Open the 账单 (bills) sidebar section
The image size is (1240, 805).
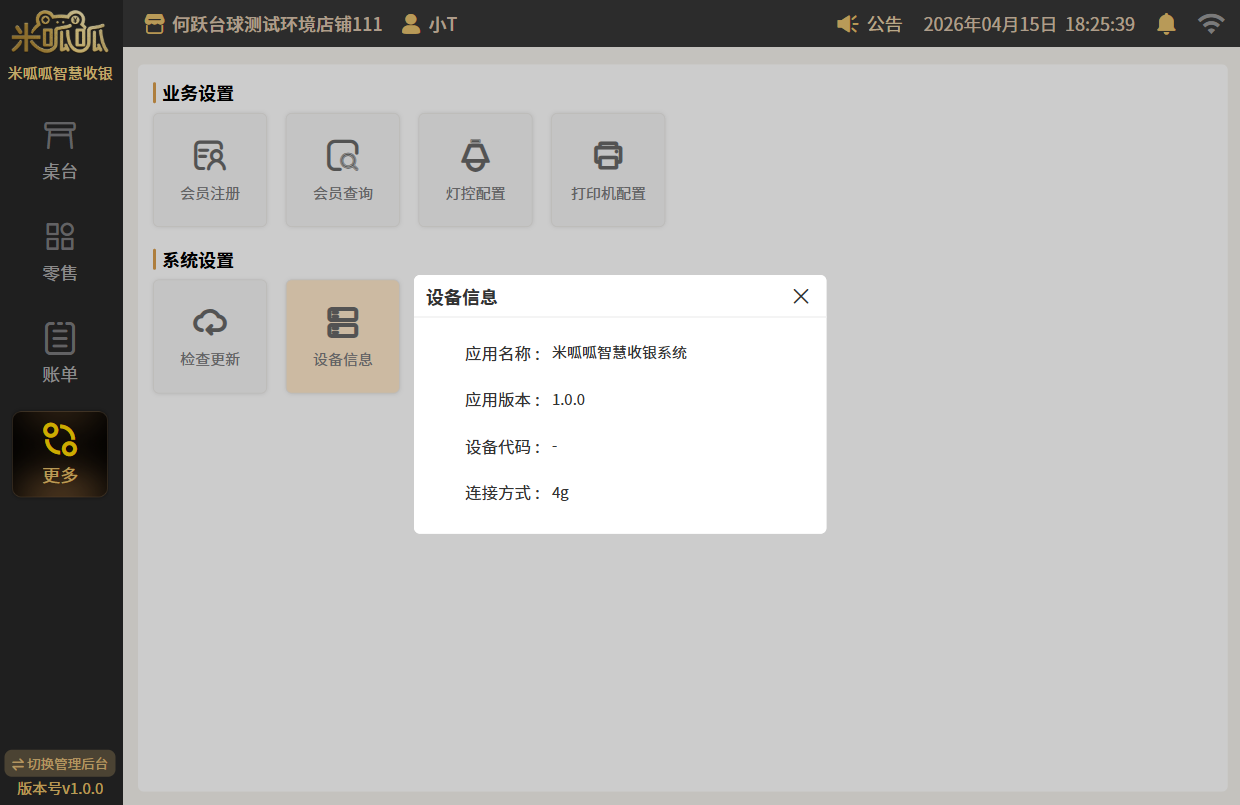point(60,353)
